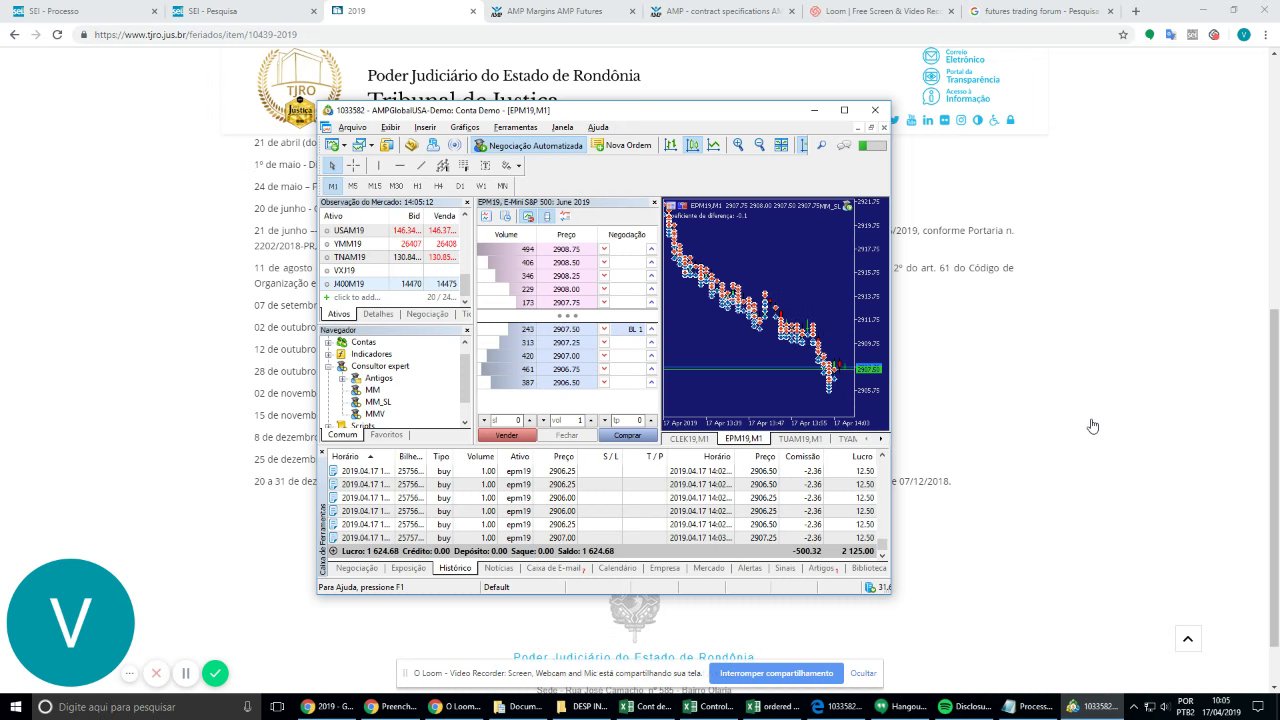Open the Inserir menu
This screenshot has width=1280, height=720.
coord(425,127)
